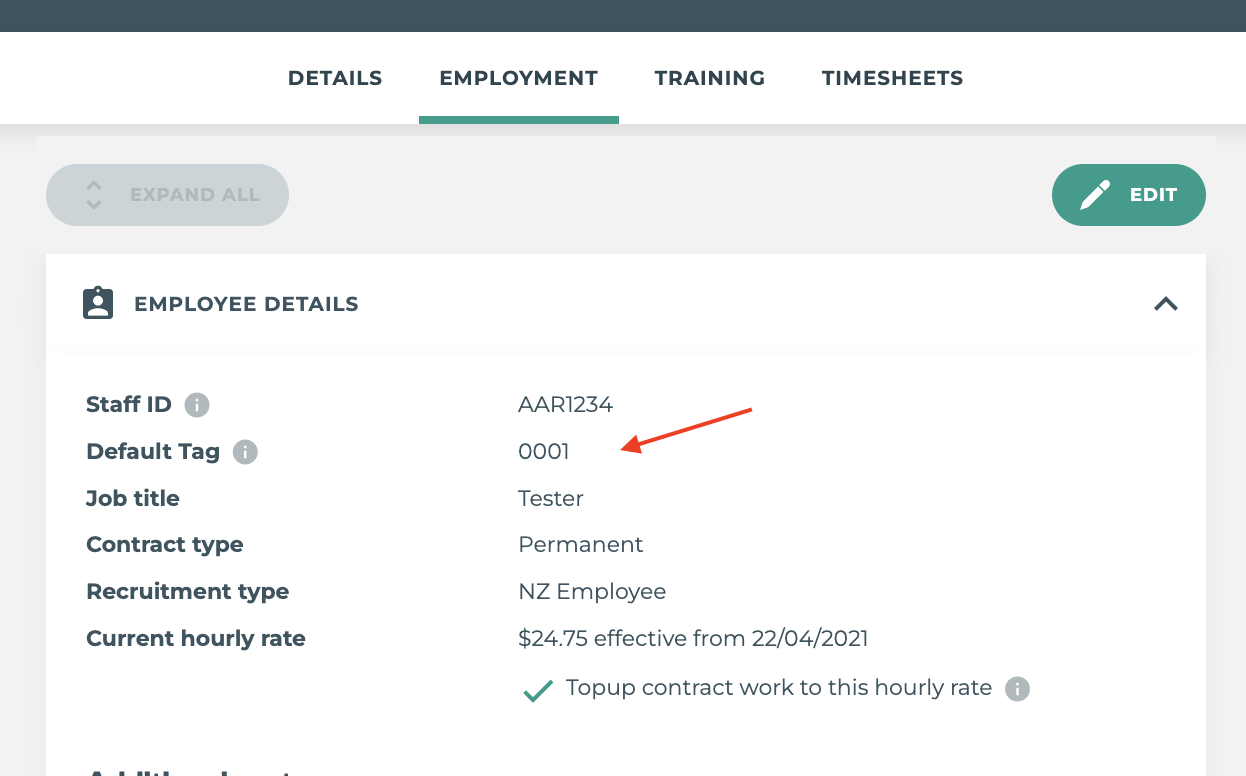Click the Default Tag value 0001
The height and width of the screenshot is (776, 1246).
(544, 452)
